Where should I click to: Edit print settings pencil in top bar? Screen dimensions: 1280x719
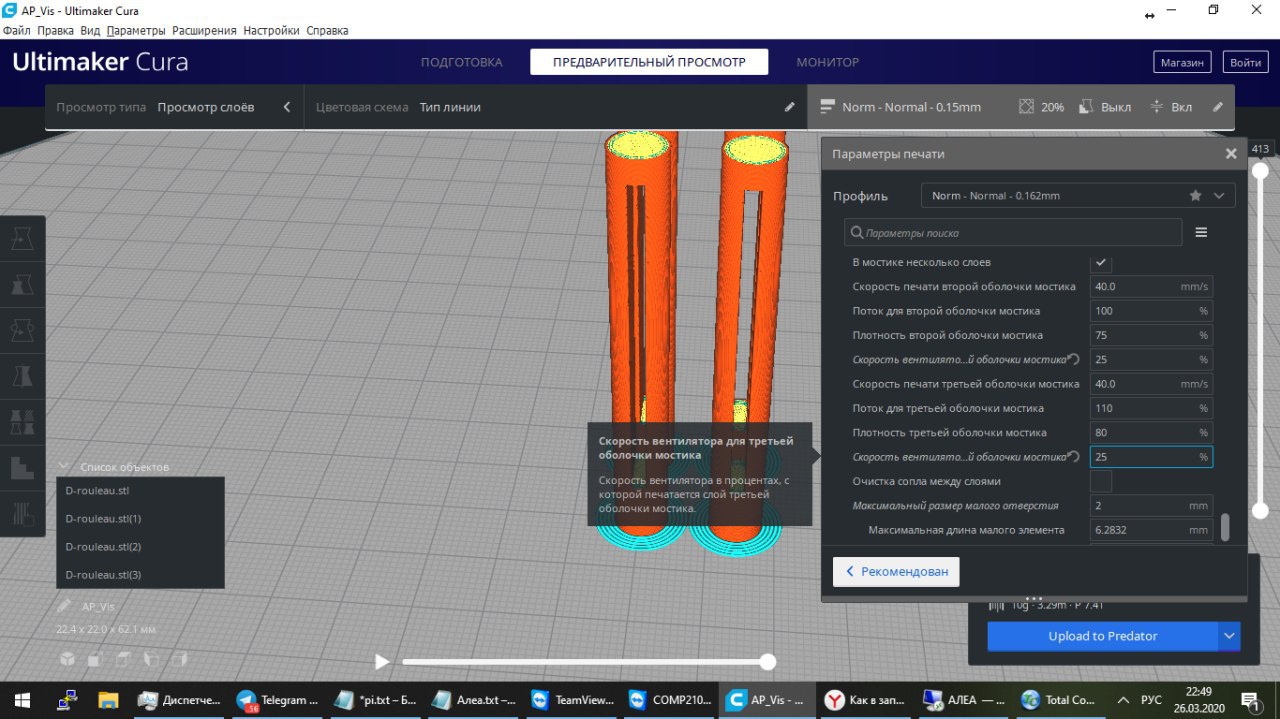point(1217,107)
